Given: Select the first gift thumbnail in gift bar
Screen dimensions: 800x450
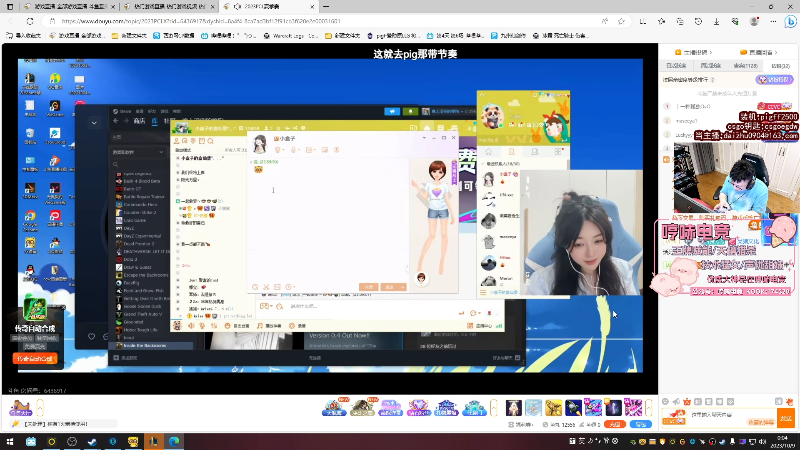Looking at the screenshot, I should coord(514,408).
